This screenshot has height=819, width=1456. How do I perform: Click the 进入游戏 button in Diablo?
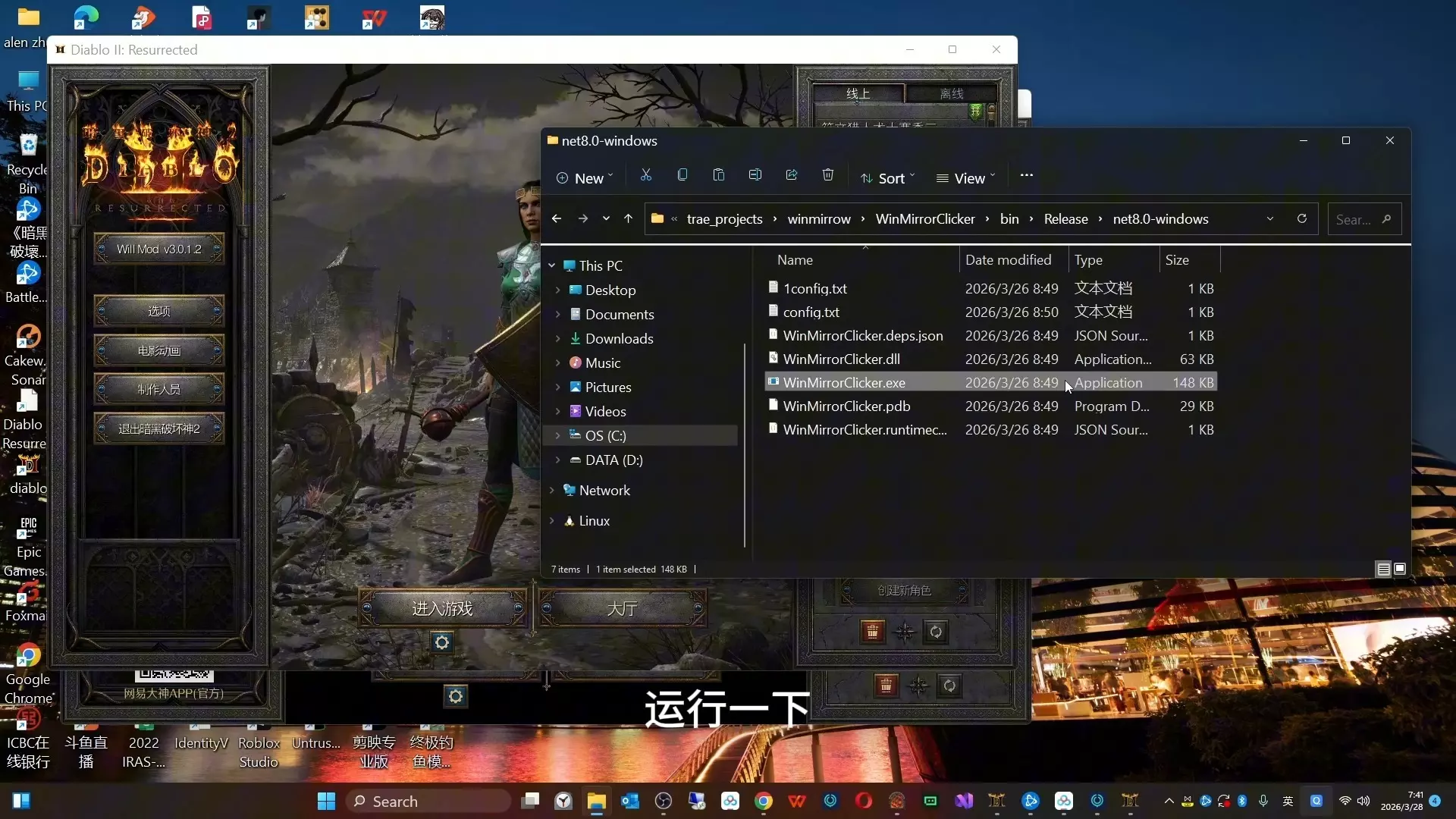coord(442,608)
